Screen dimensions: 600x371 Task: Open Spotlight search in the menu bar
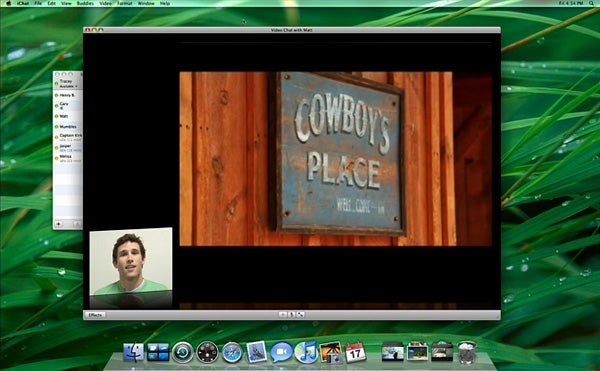[592, 3]
